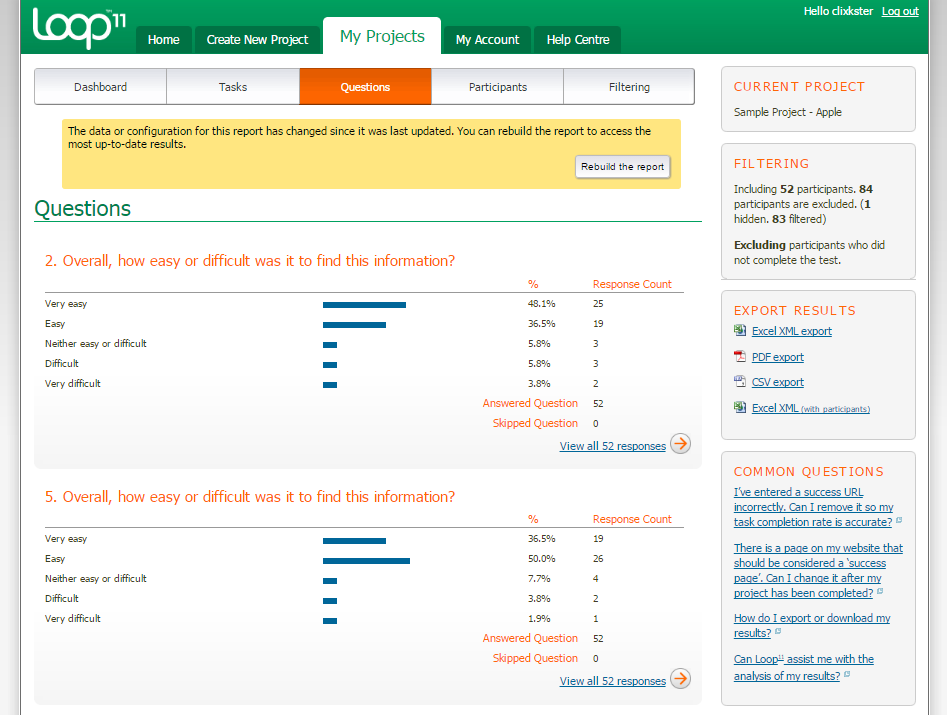This screenshot has height=715, width=947.
Task: Open 'There is a page on my website' question
Action: (818, 571)
